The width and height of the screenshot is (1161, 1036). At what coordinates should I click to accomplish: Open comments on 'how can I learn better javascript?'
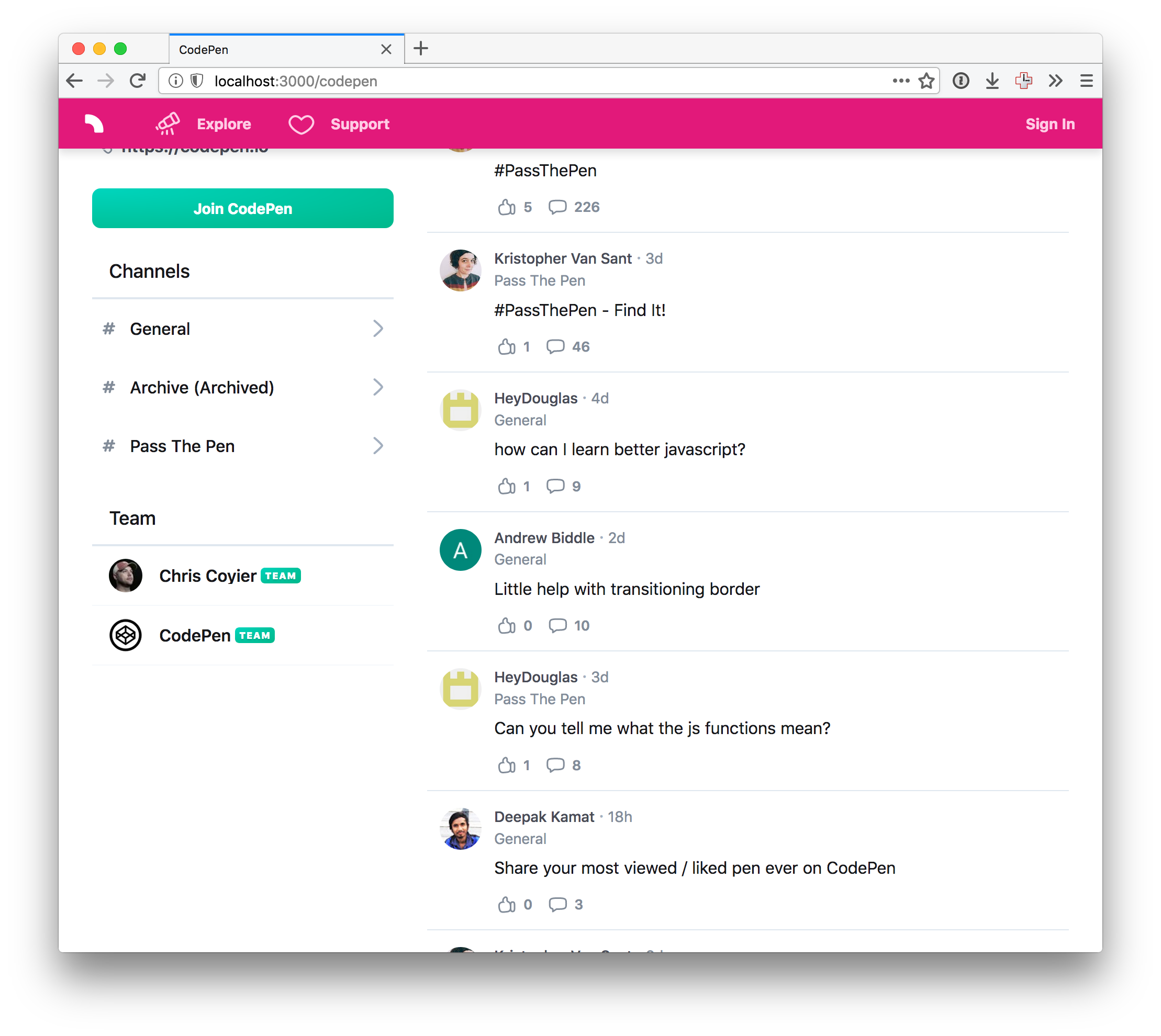click(555, 486)
